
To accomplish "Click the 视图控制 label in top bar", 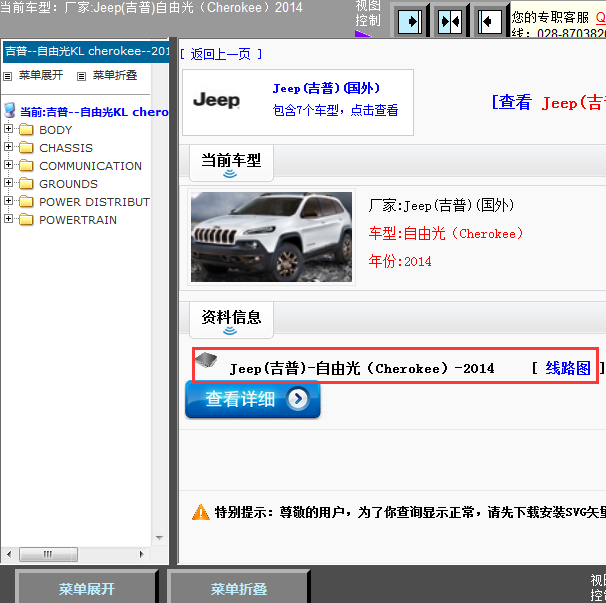I will [x=368, y=13].
